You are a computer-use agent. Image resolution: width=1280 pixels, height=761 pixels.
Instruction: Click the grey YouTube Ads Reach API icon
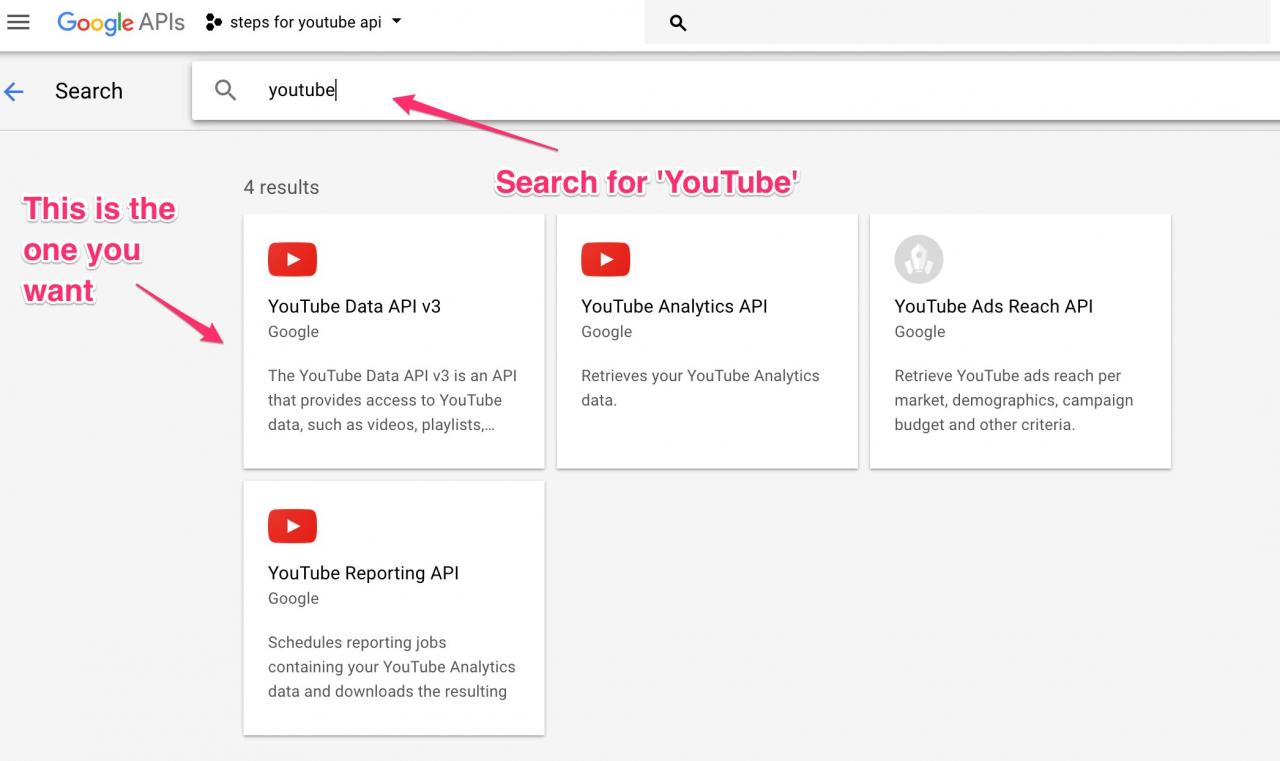click(x=918, y=260)
